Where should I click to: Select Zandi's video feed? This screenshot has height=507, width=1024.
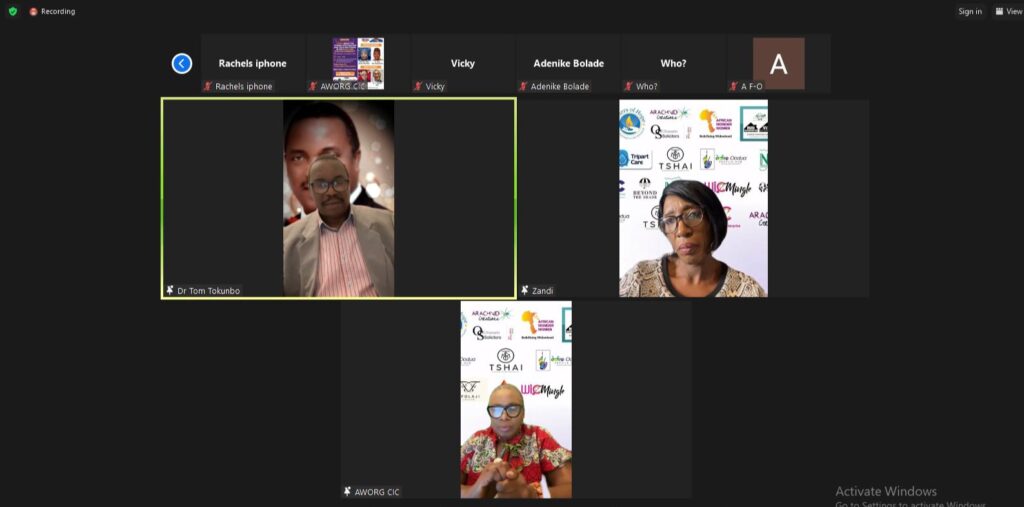693,198
